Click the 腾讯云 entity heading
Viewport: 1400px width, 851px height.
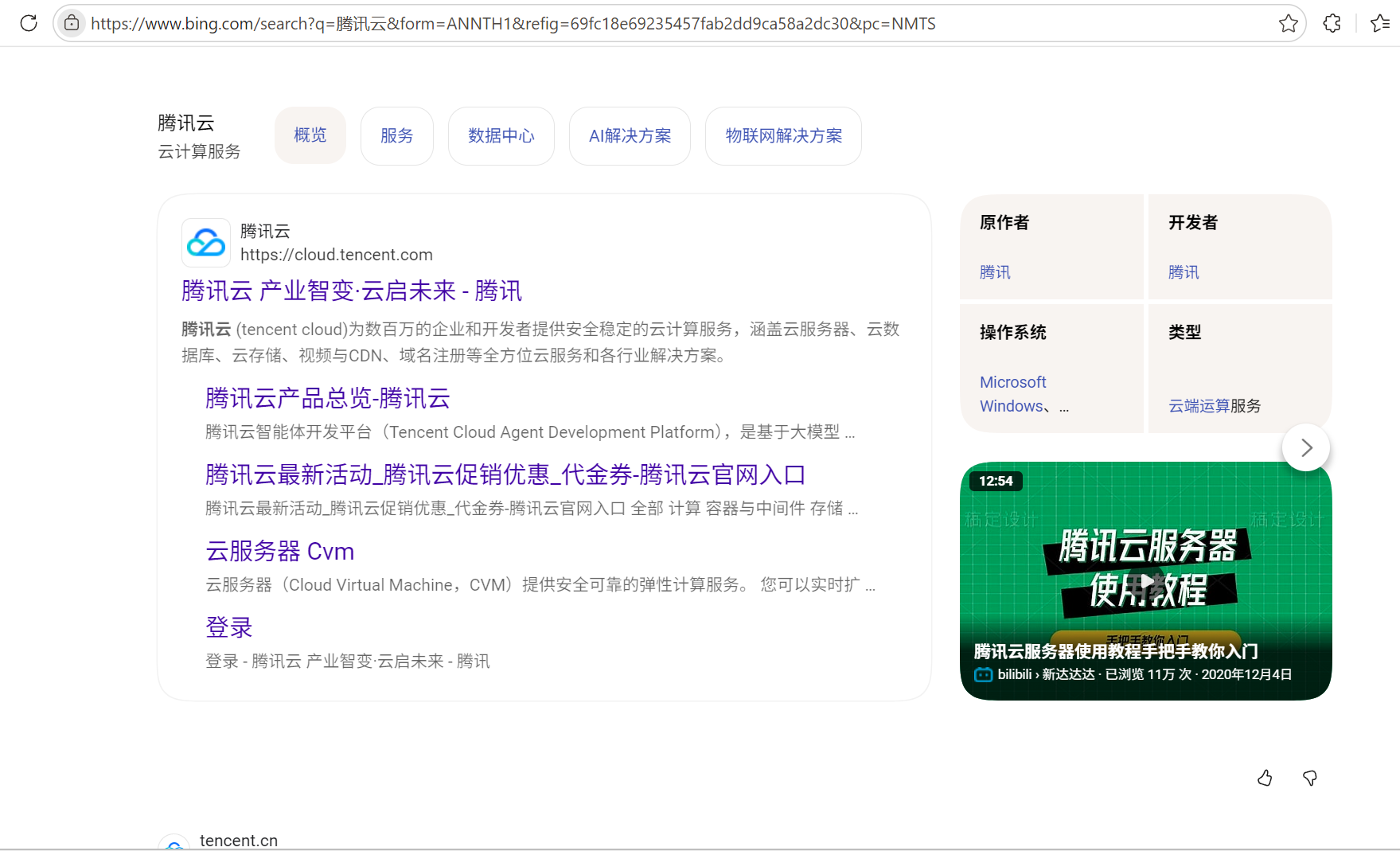click(186, 123)
